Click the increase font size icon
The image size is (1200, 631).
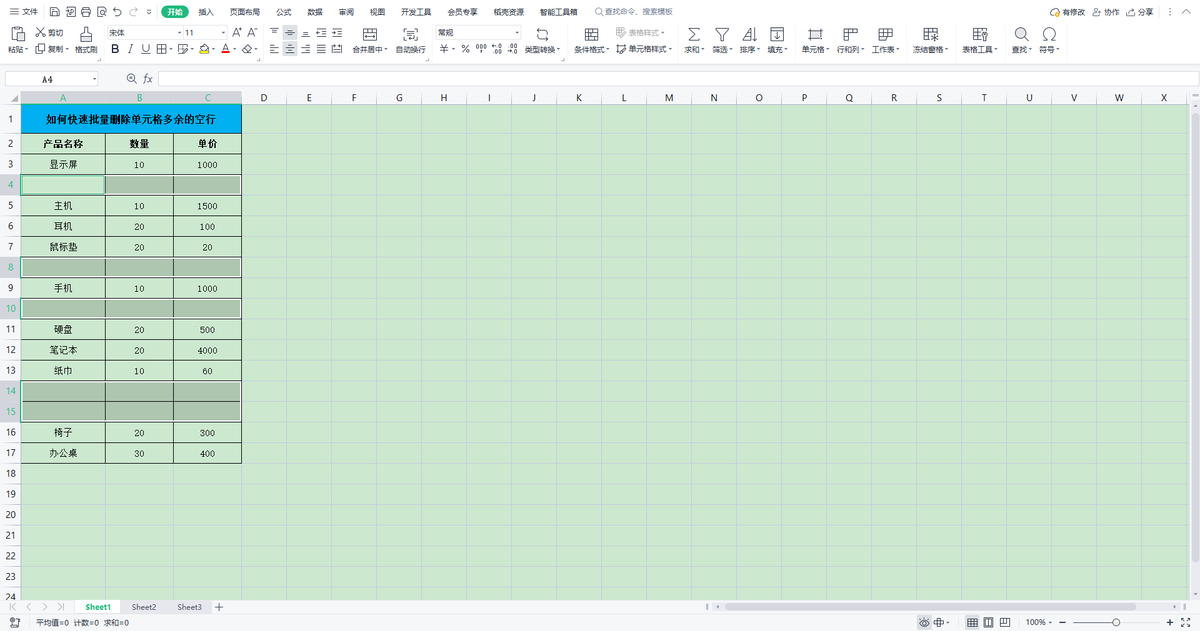237,33
